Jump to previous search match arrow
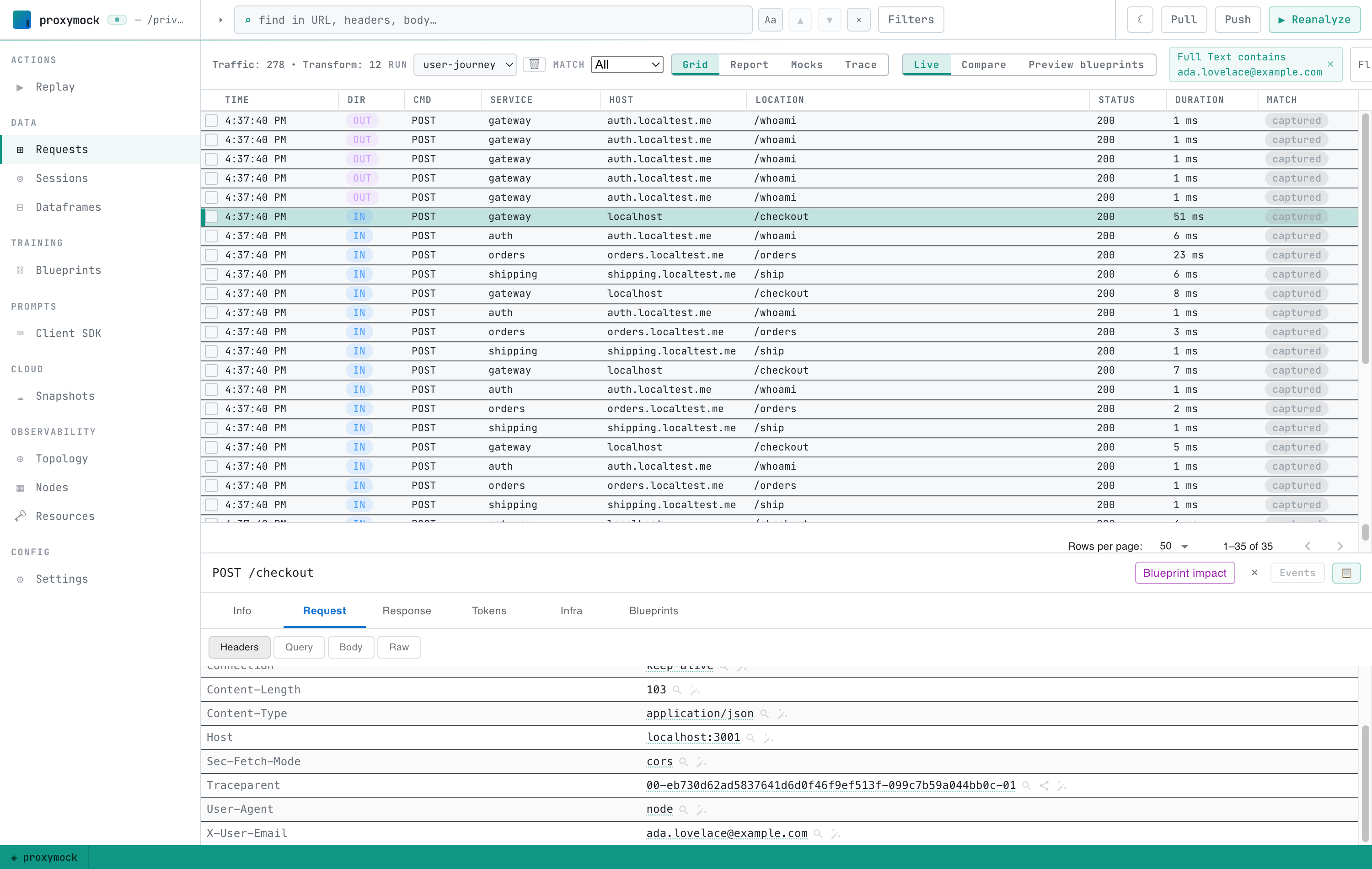1372x869 pixels. [800, 20]
